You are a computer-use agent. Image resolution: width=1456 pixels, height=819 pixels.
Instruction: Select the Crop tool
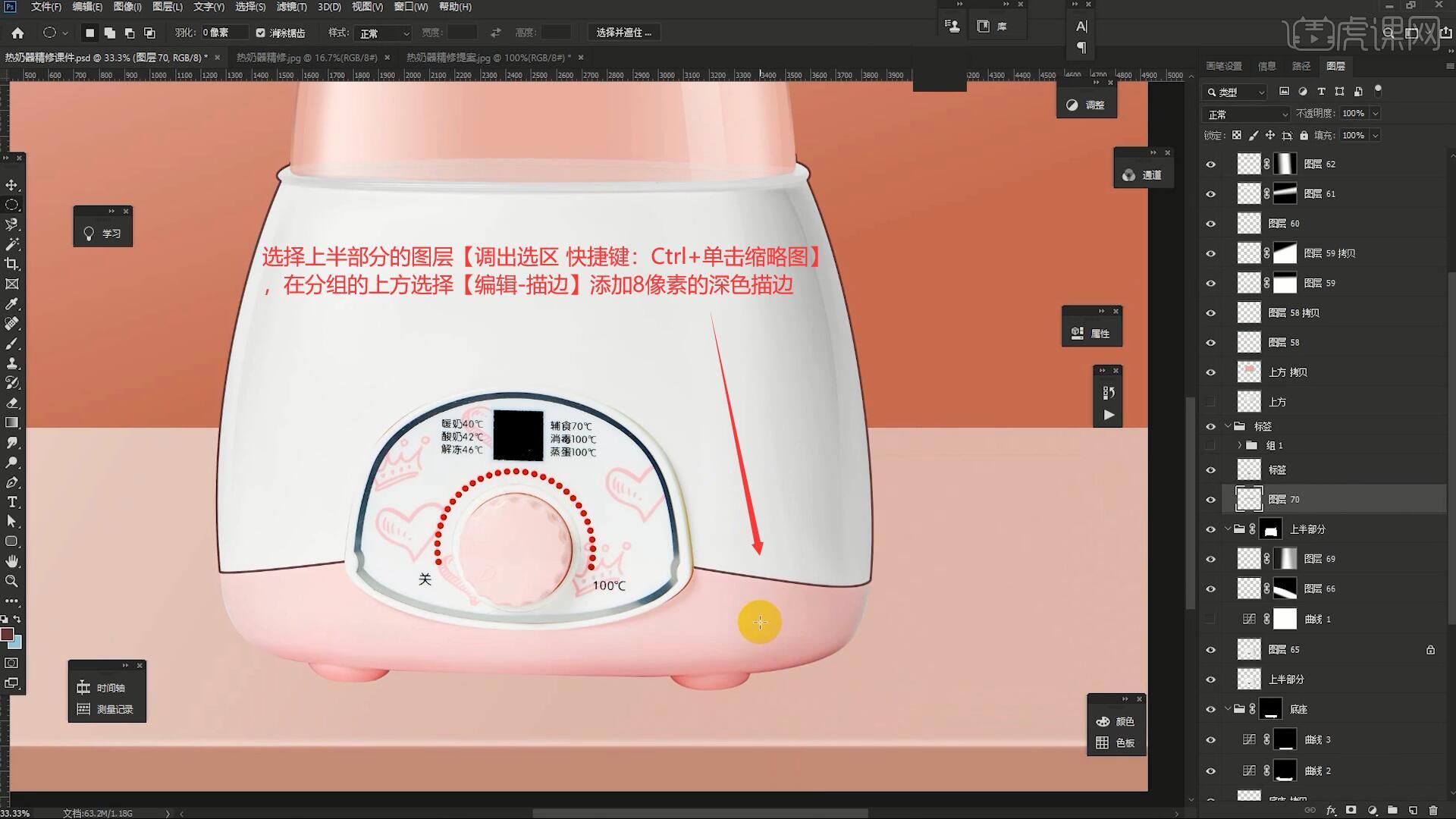[x=12, y=264]
